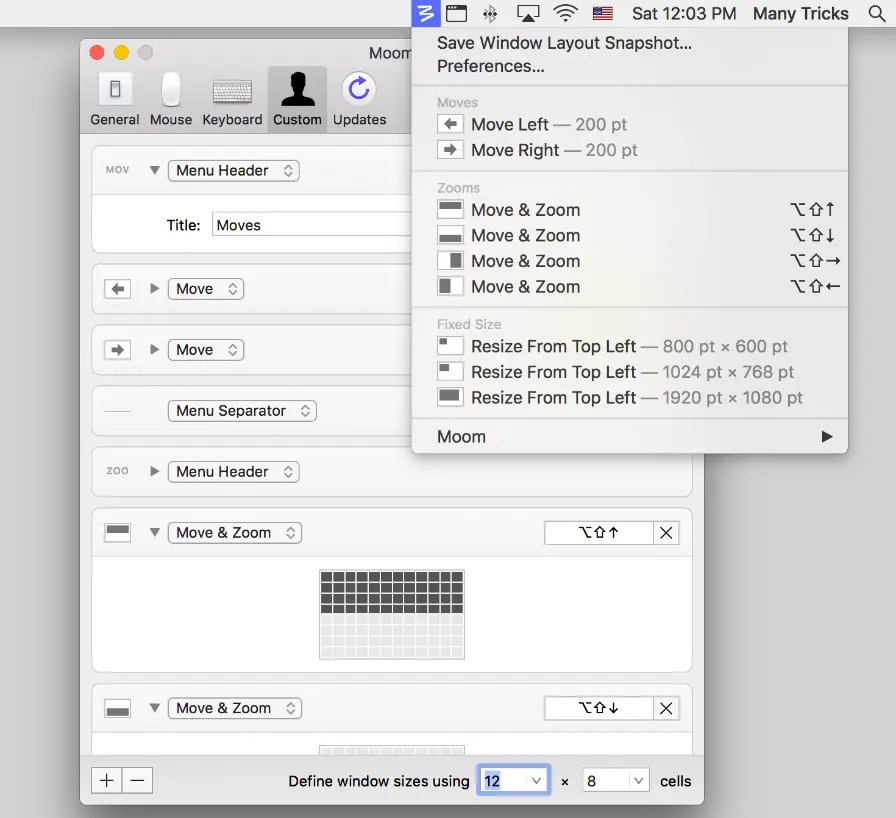
Task: Click the Wi-Fi status icon
Action: (x=565, y=13)
